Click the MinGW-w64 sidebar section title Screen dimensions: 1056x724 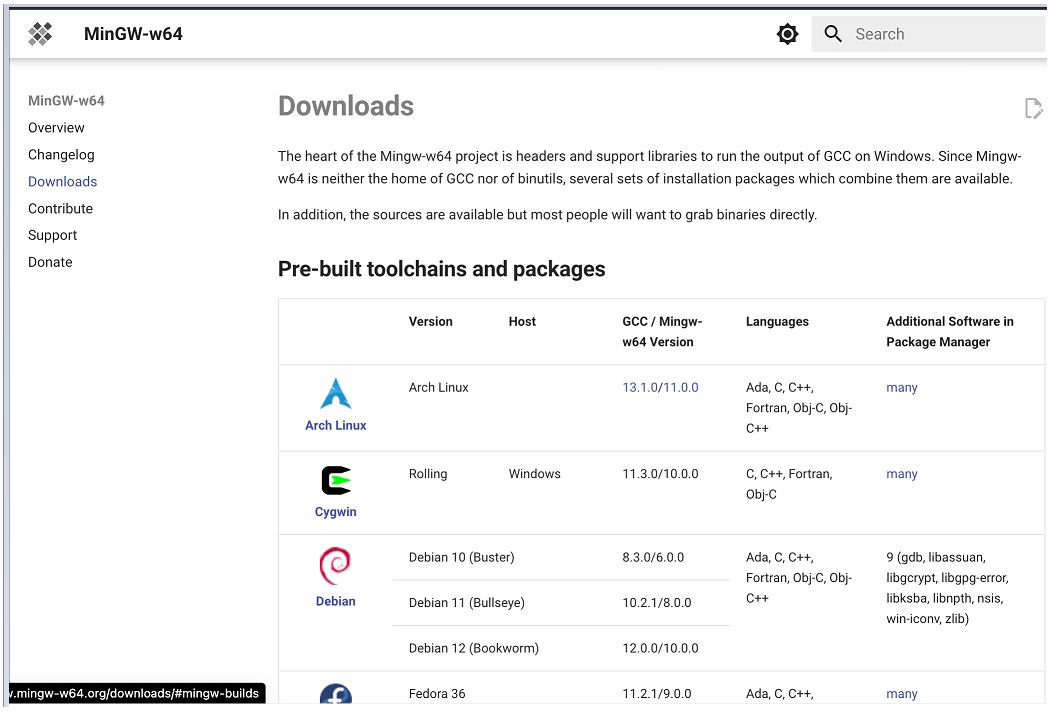point(66,101)
